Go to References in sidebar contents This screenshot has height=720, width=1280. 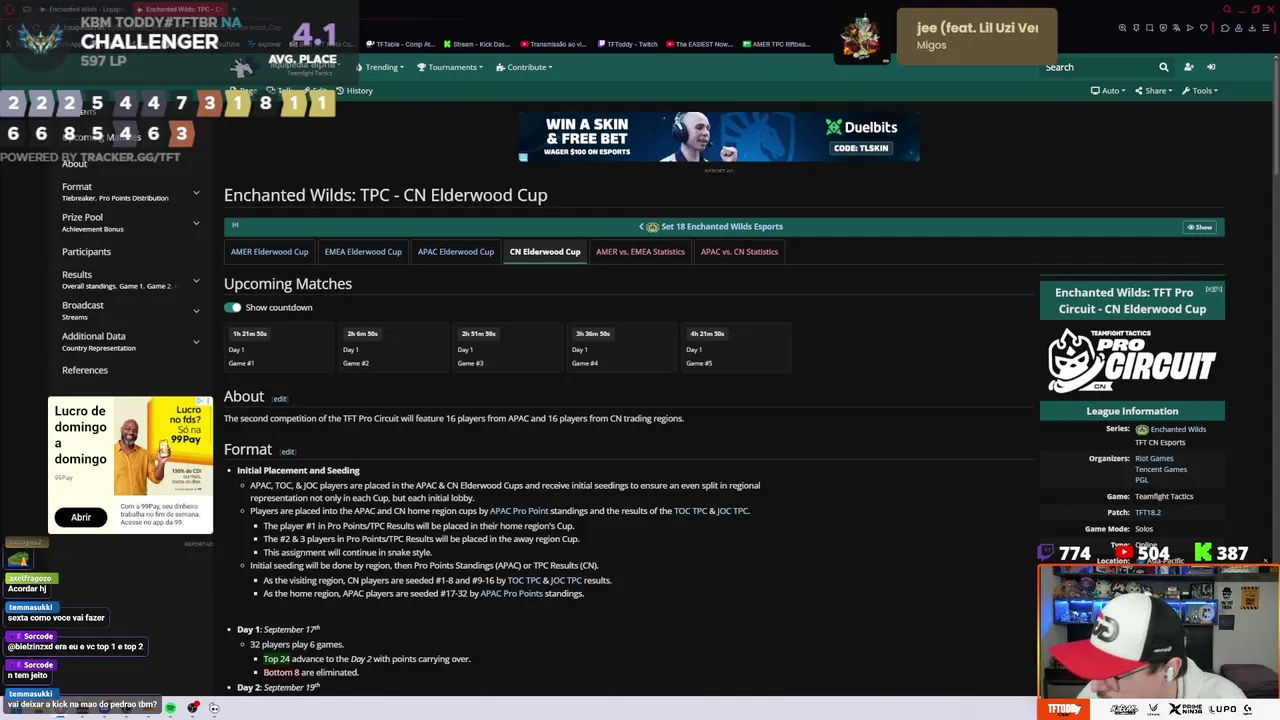click(85, 370)
